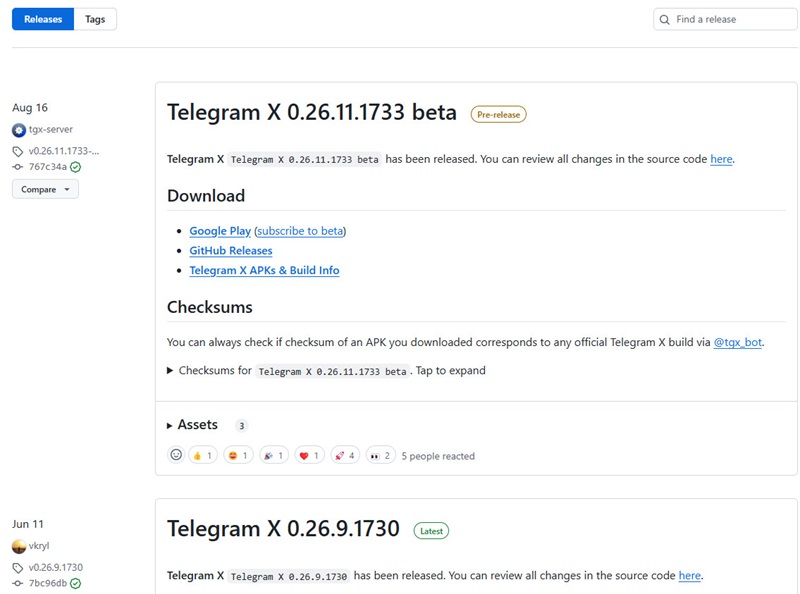Click the search magnifier in Find a release

point(665,19)
